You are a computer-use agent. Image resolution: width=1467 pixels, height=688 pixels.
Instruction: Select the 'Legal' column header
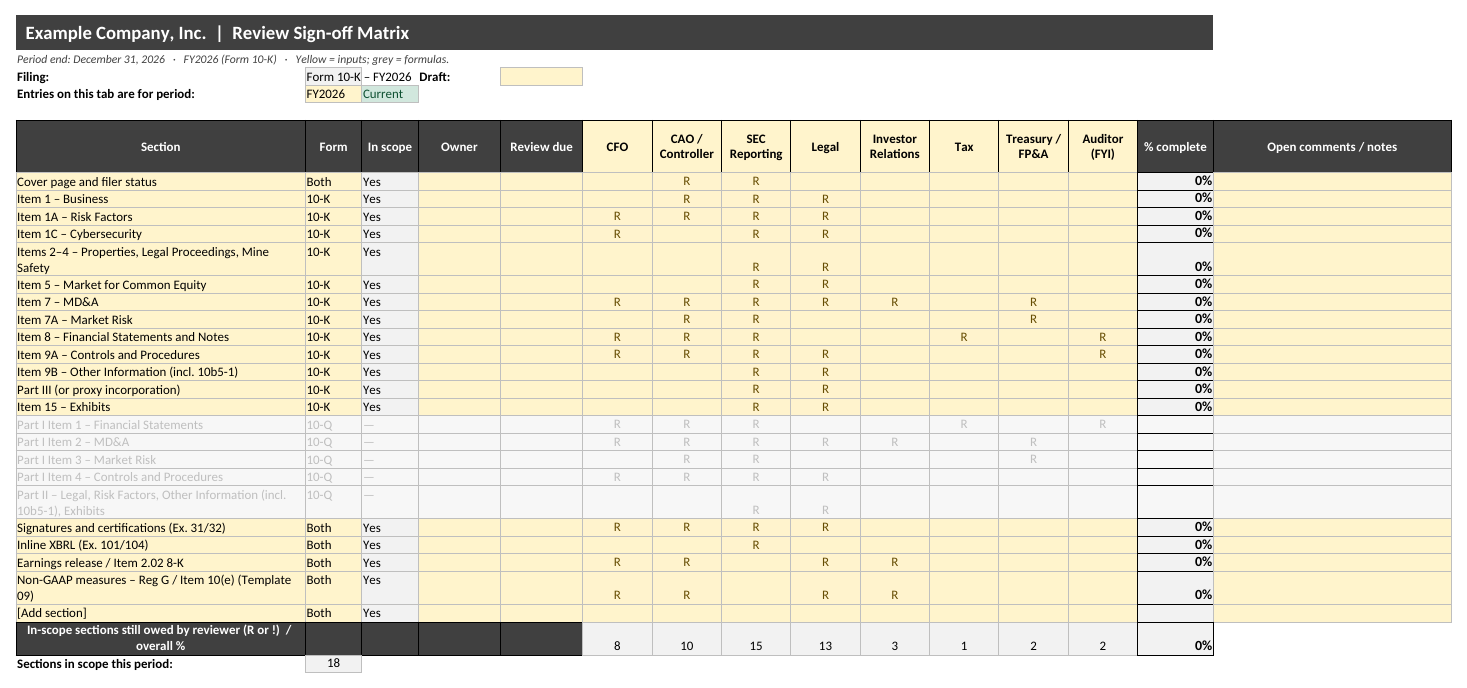[x=825, y=147]
